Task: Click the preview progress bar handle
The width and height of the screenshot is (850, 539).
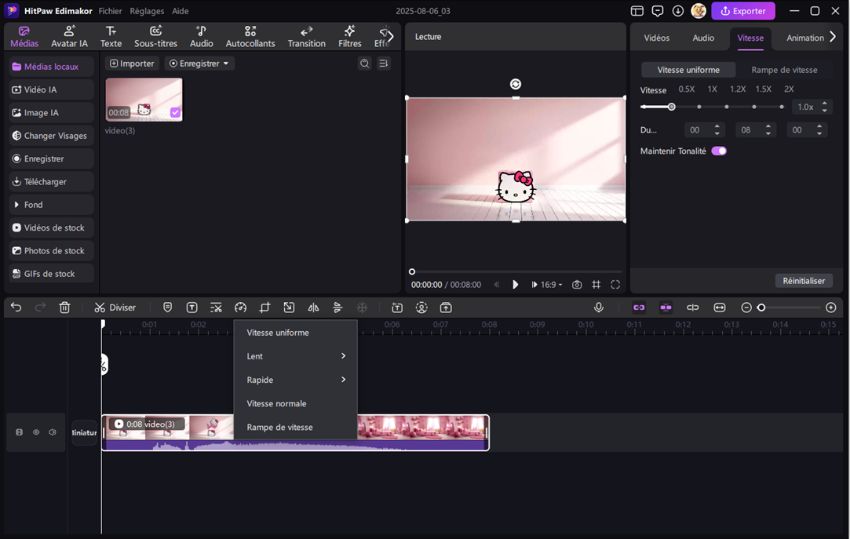Action: pyautogui.click(x=412, y=272)
